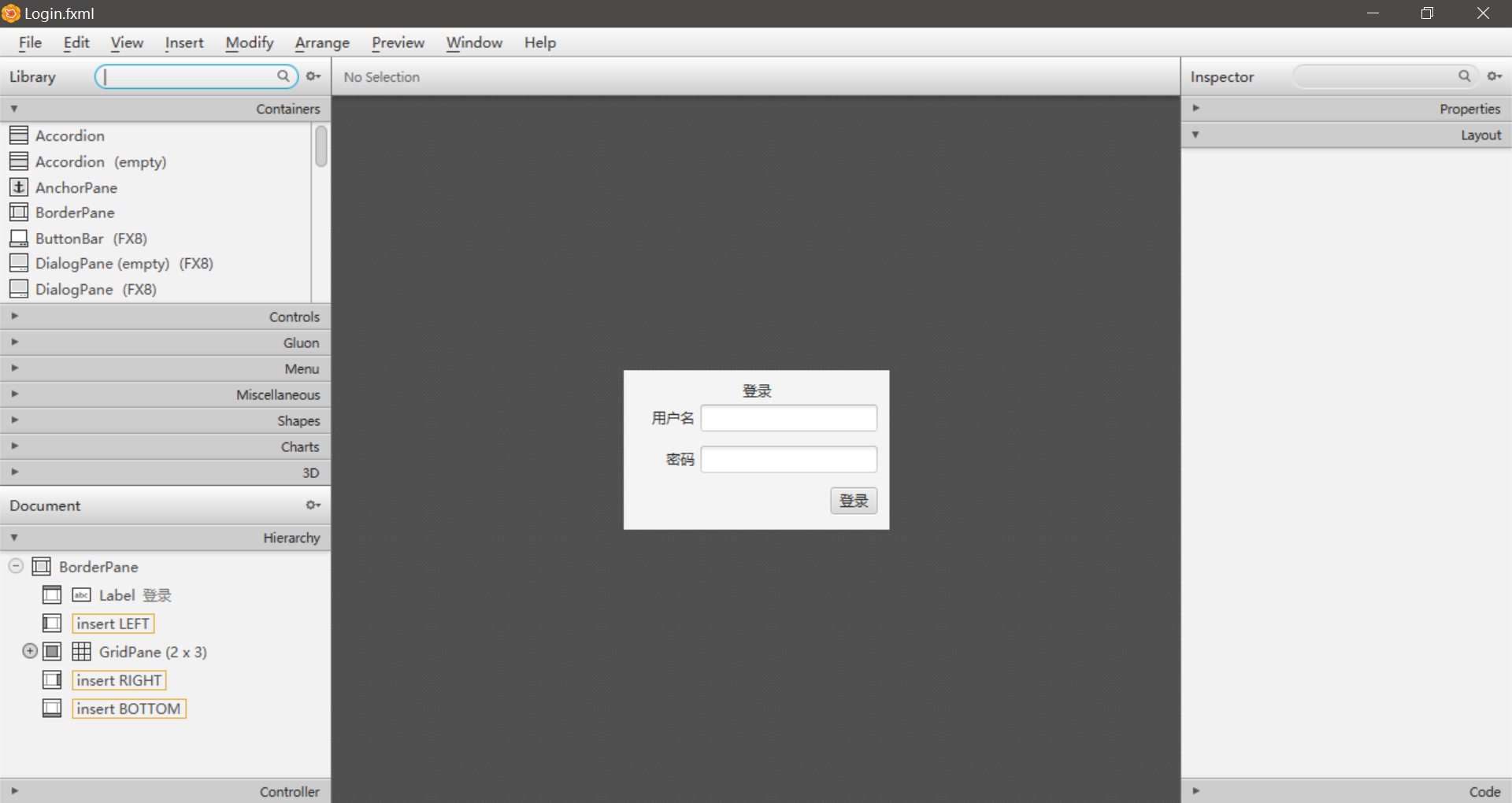The height and width of the screenshot is (803, 1512).
Task: Collapse the Layout inspector section
Action: [1195, 135]
